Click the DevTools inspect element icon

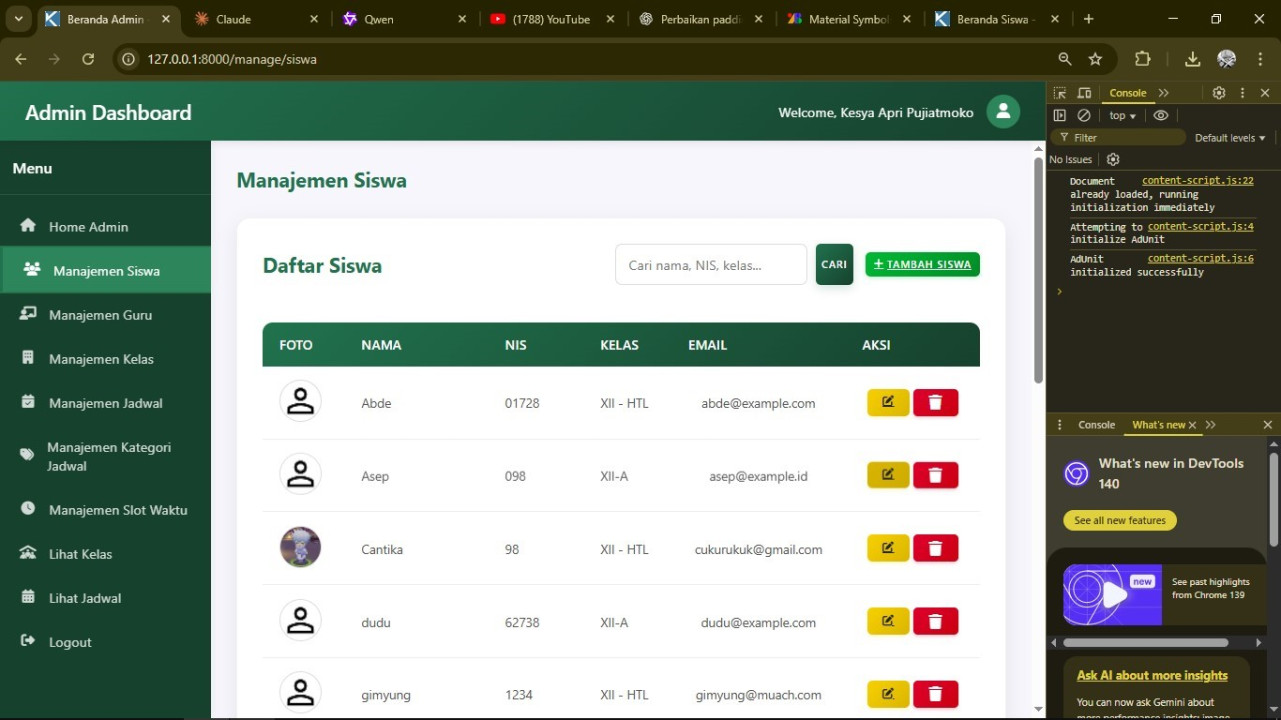1060,93
